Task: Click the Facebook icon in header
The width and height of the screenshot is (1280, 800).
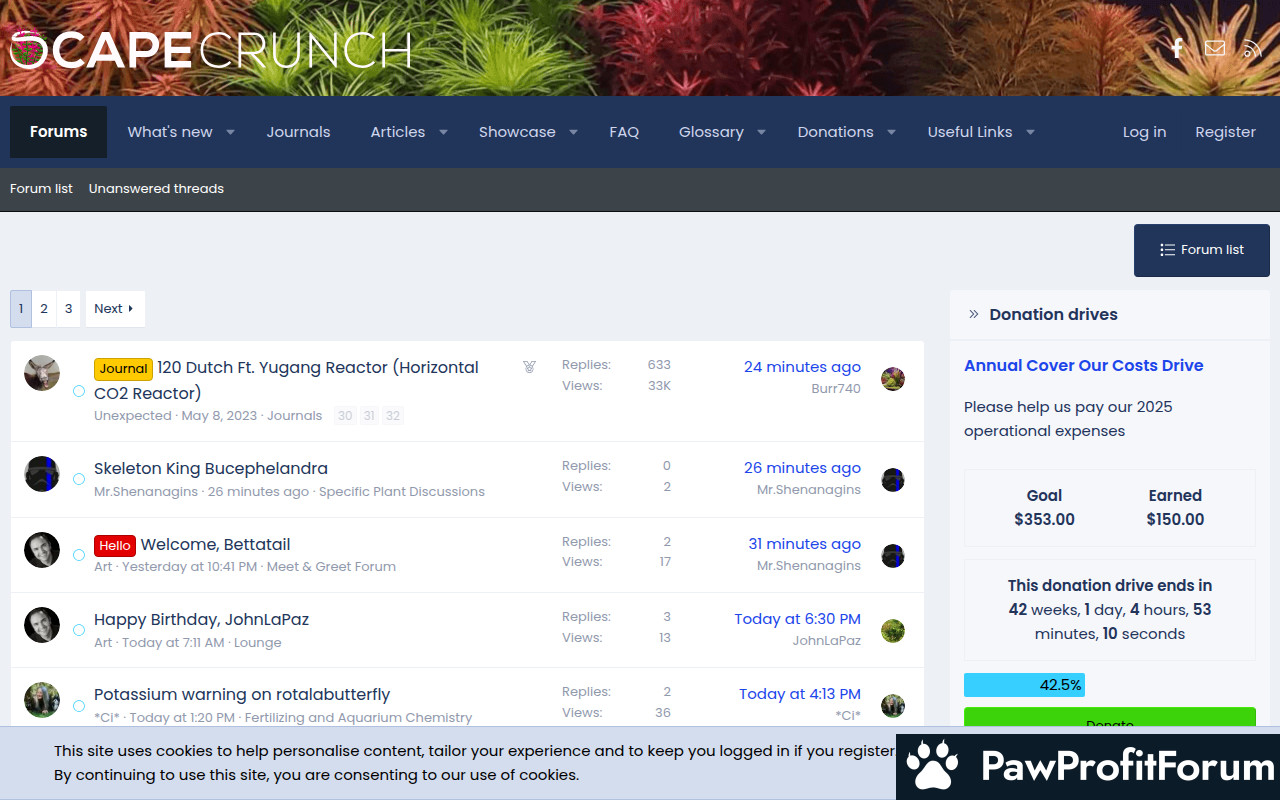Action: [x=1177, y=49]
